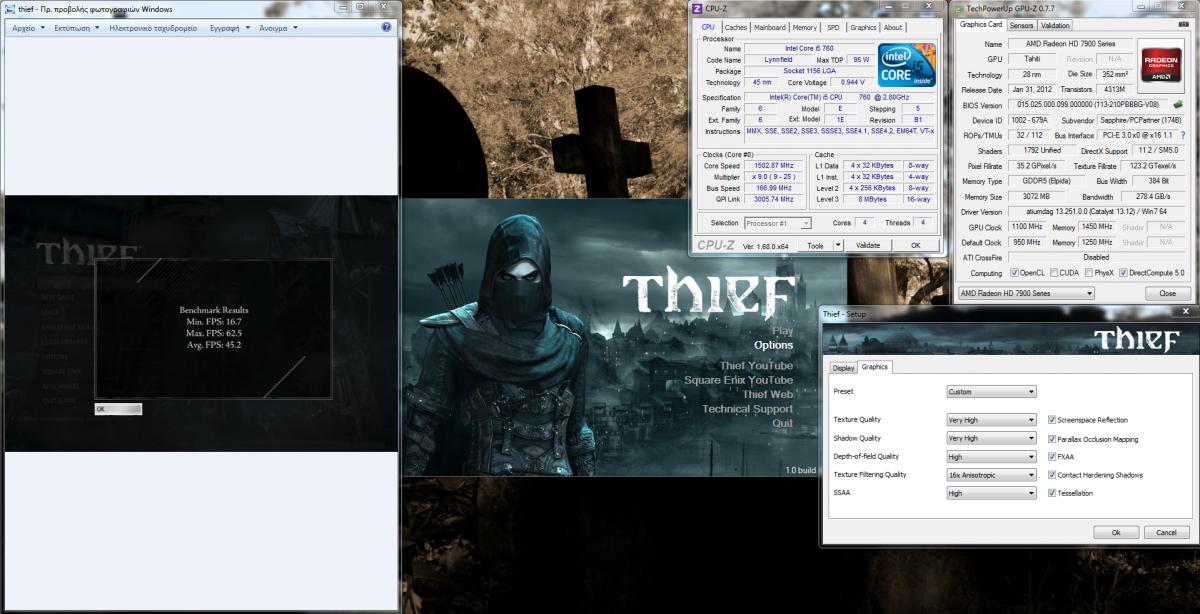Click the Intel Core i5 logo in CPU-Z
Screen dimensions: 1200x614
point(907,67)
